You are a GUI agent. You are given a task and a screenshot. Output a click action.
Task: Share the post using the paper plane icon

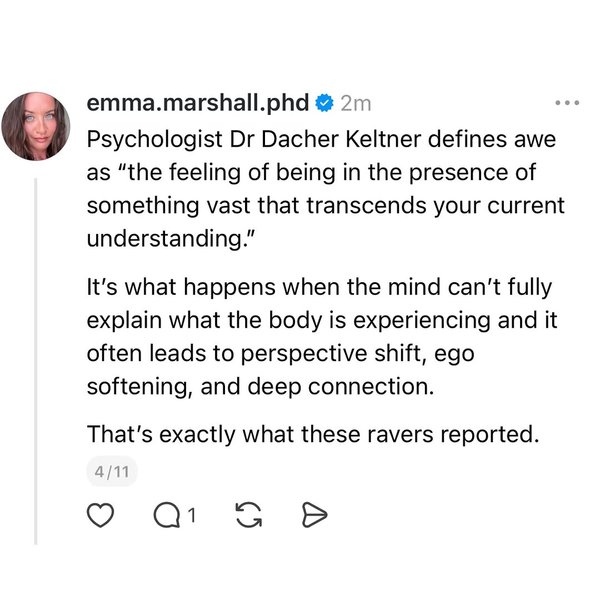click(x=314, y=515)
